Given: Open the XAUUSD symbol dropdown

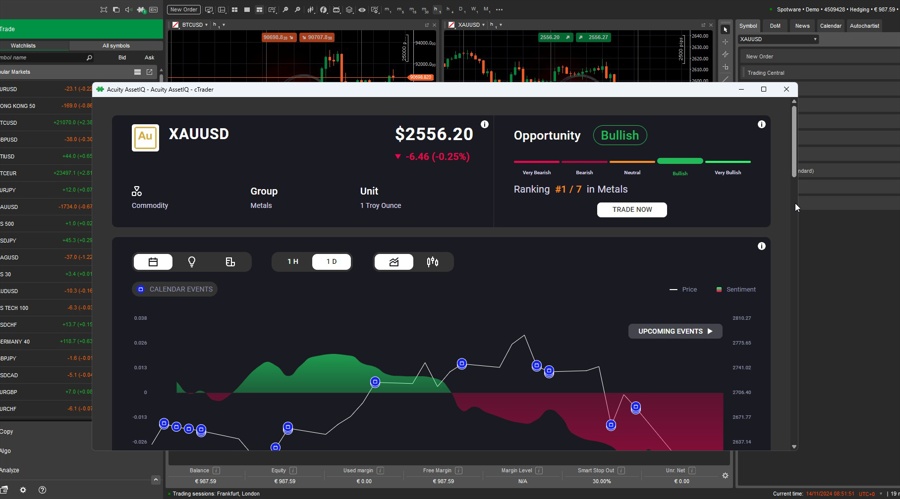Looking at the screenshot, I should (x=779, y=39).
